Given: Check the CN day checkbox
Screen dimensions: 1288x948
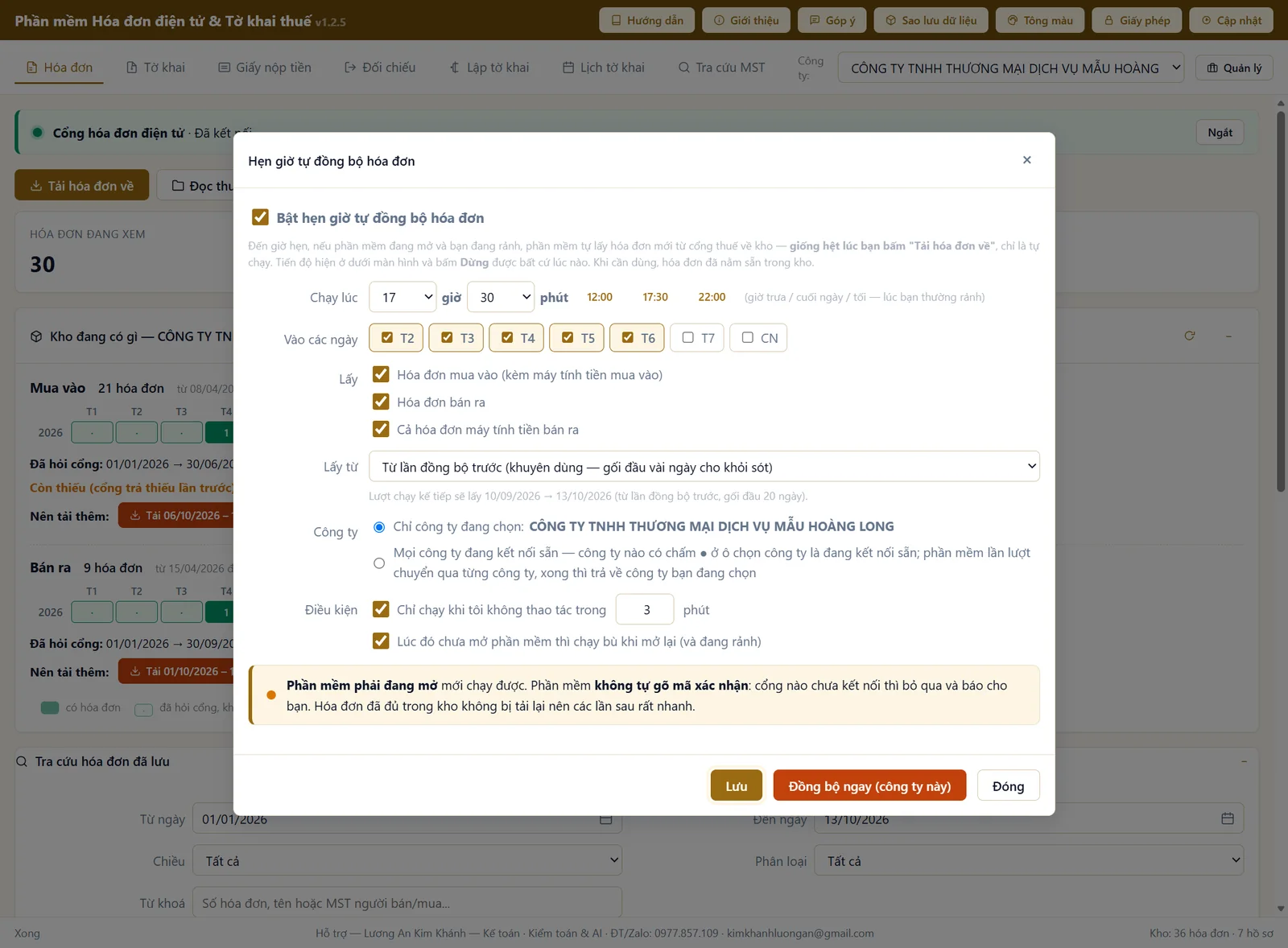Looking at the screenshot, I should (748, 337).
